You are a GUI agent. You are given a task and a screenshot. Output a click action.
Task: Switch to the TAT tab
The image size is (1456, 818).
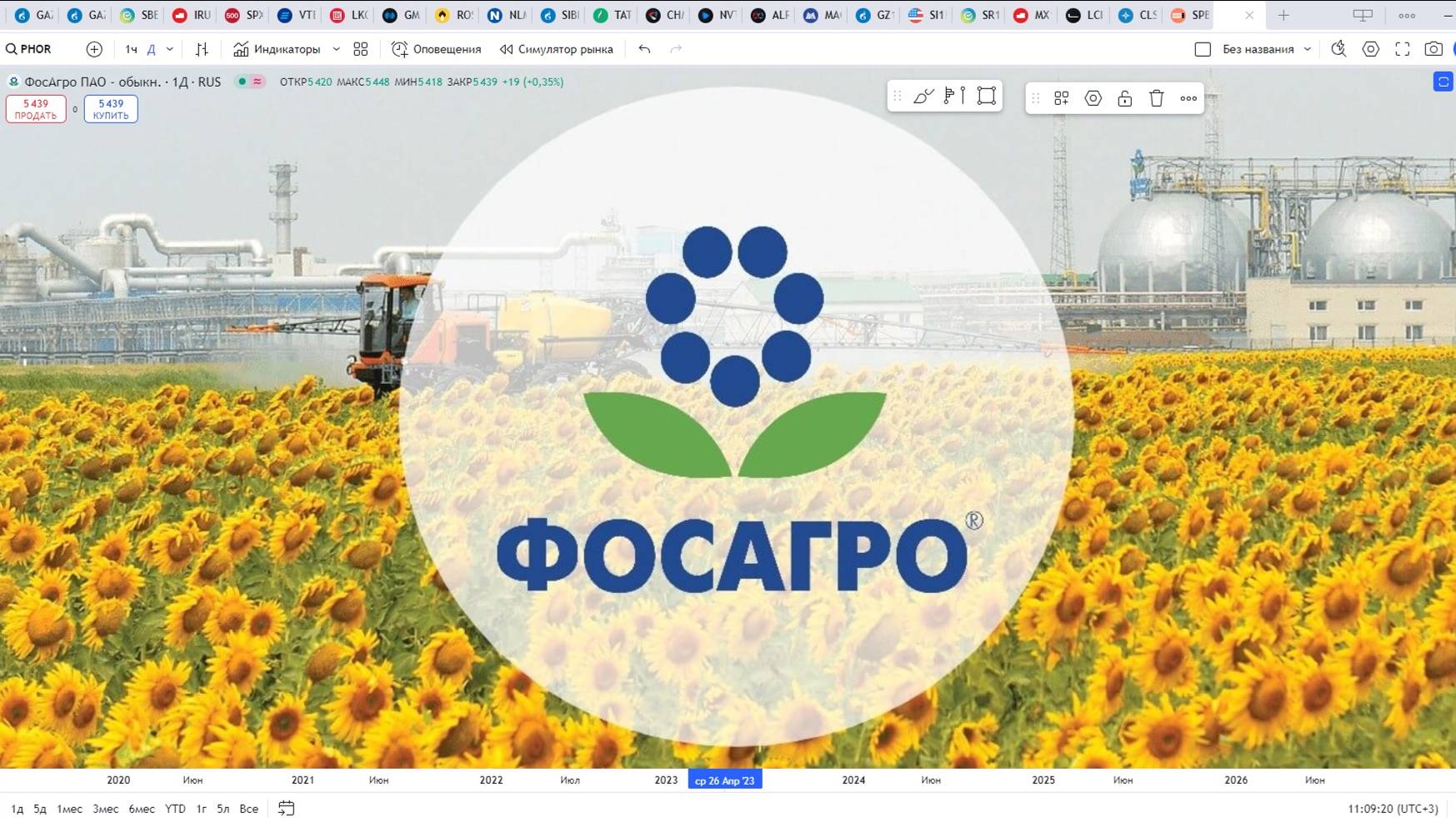[613, 15]
